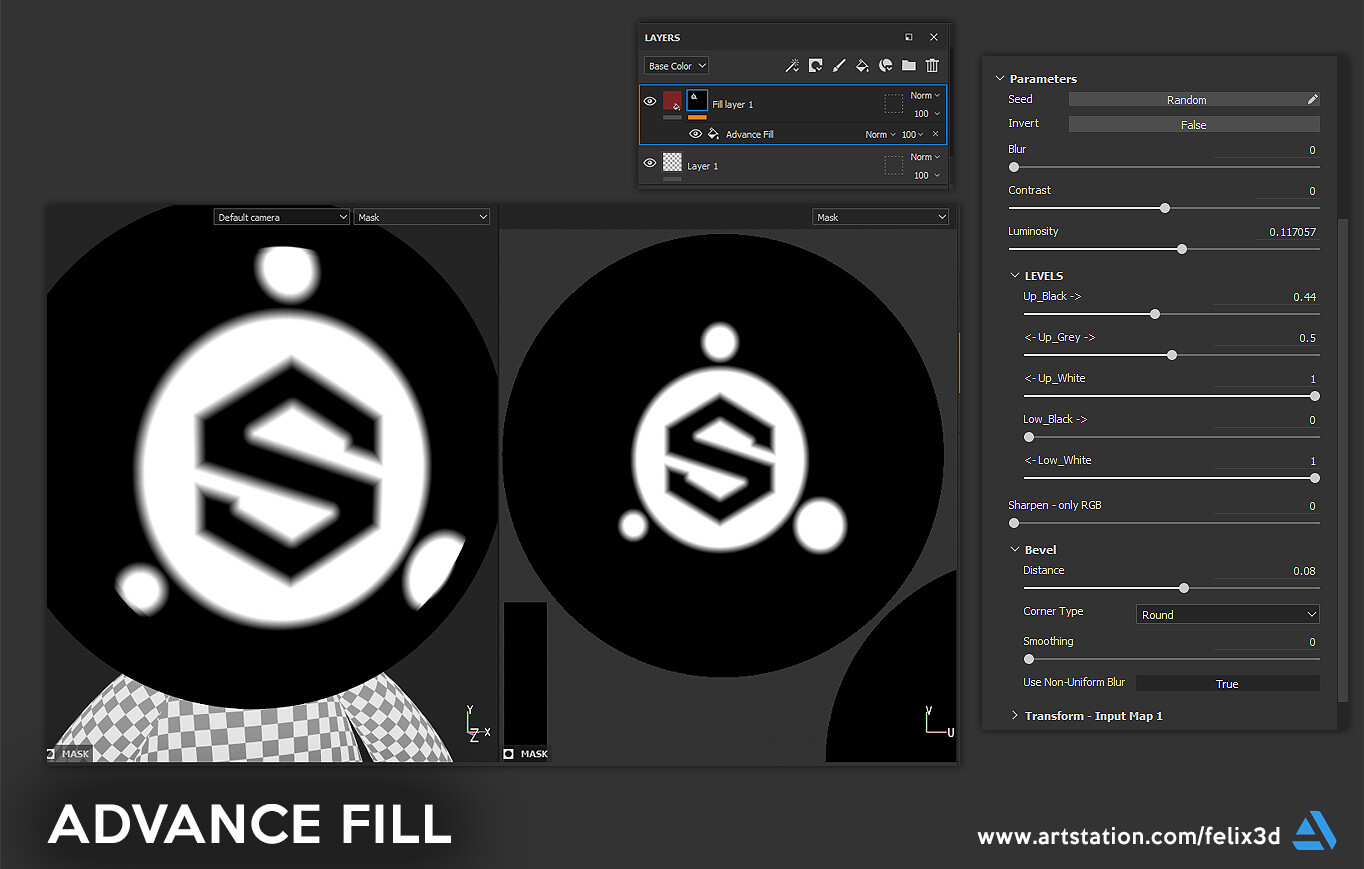
Task: Set Use Non-Uniform Blur to False
Action: pos(1228,683)
